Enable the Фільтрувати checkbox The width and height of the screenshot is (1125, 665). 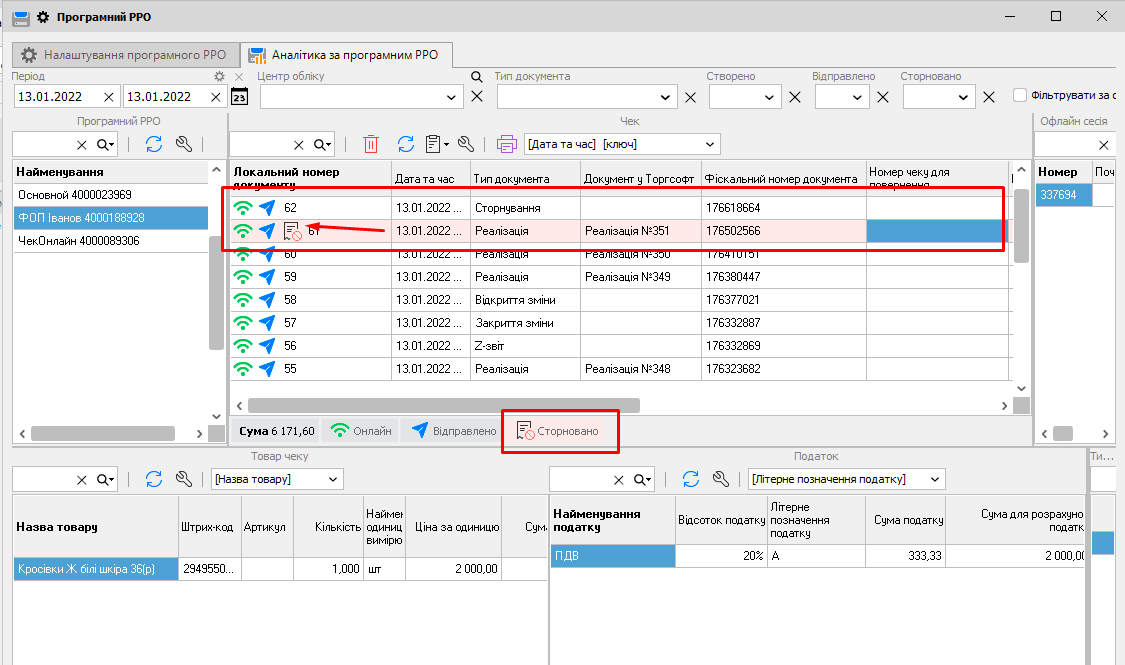pos(1020,96)
